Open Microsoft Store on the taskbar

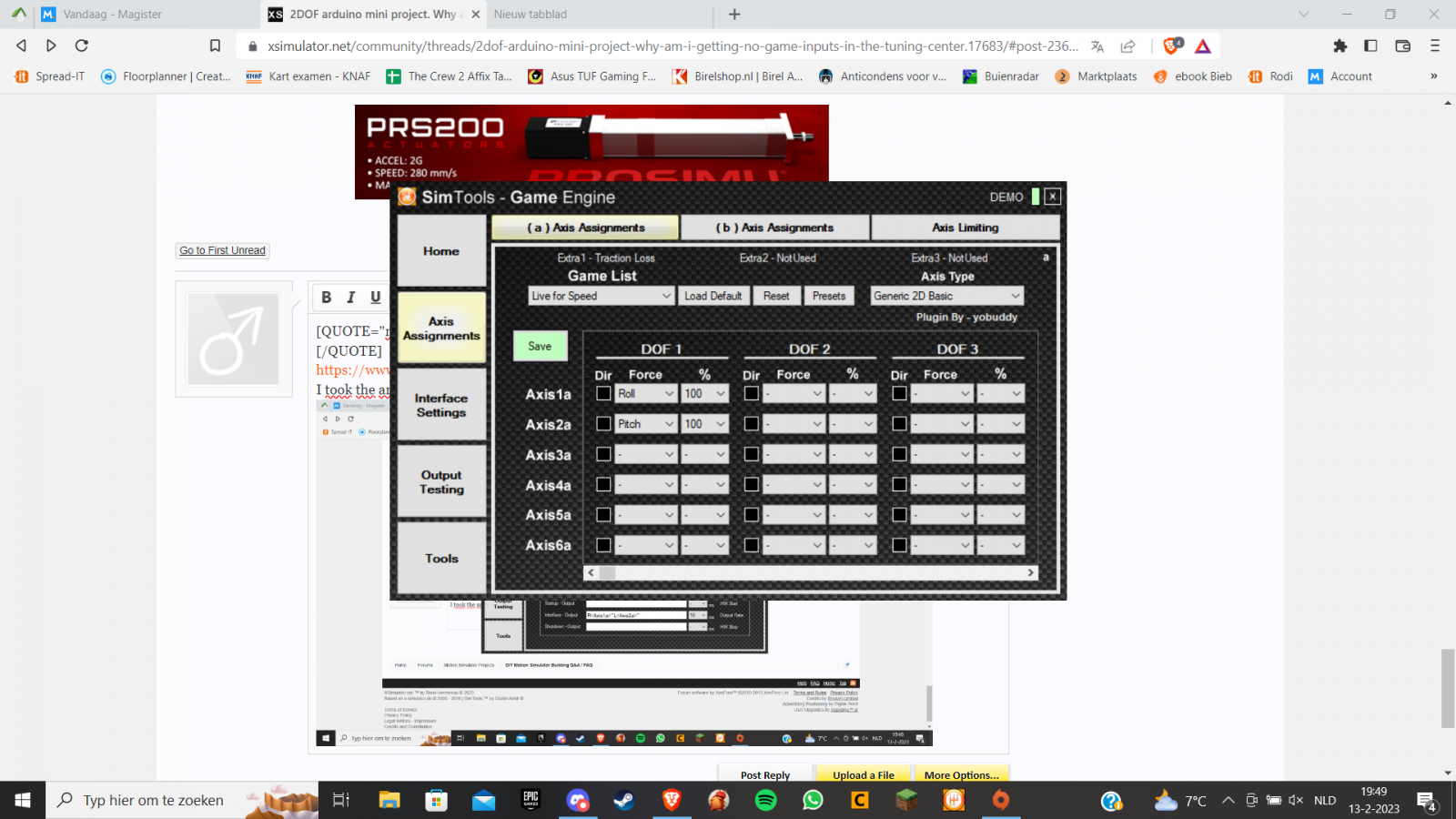437,800
